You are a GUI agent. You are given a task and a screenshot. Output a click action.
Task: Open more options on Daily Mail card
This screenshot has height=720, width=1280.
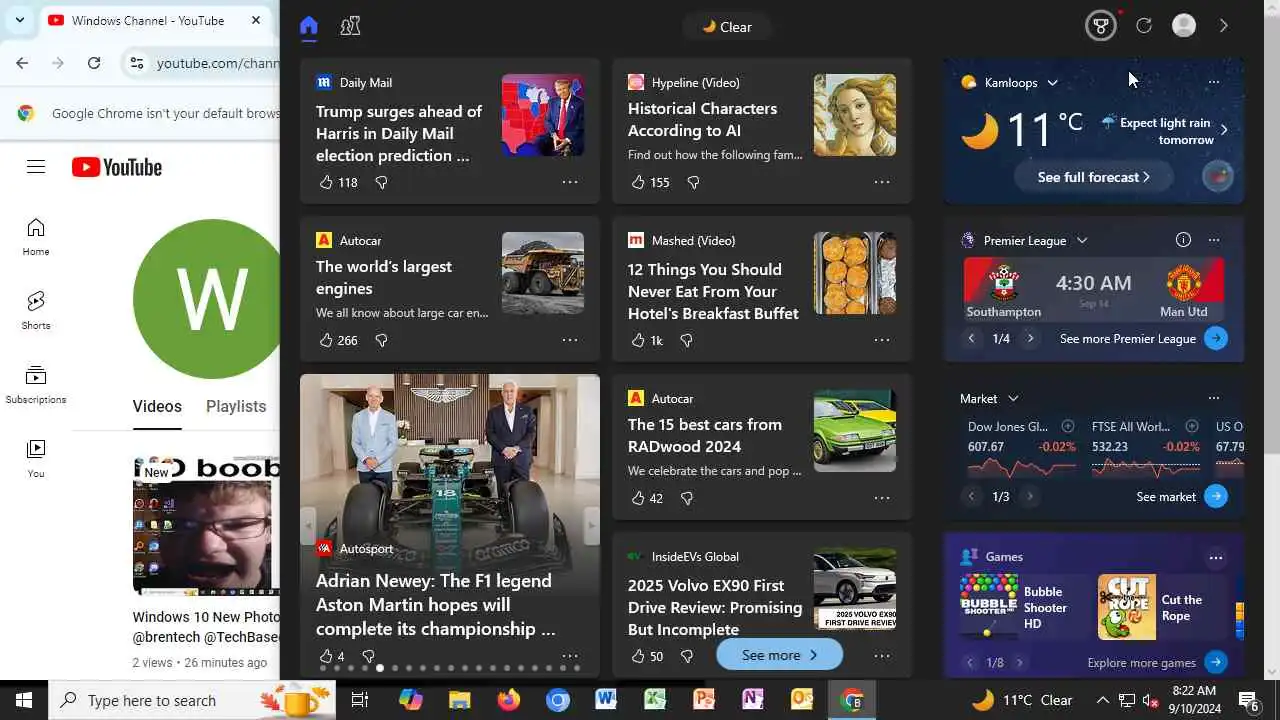(570, 182)
